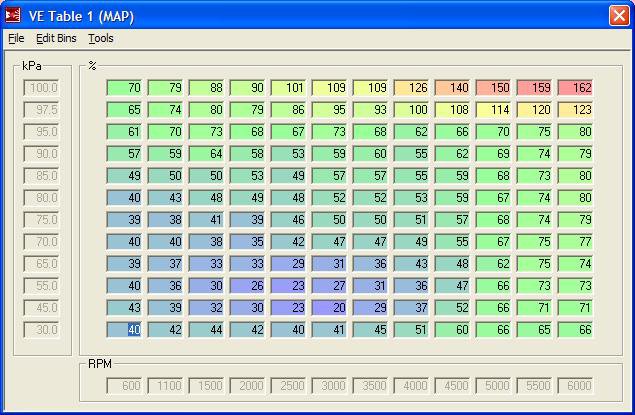Image resolution: width=635 pixels, height=415 pixels.
Task: Click the yellow VE cell with value 101
Action: click(288, 88)
